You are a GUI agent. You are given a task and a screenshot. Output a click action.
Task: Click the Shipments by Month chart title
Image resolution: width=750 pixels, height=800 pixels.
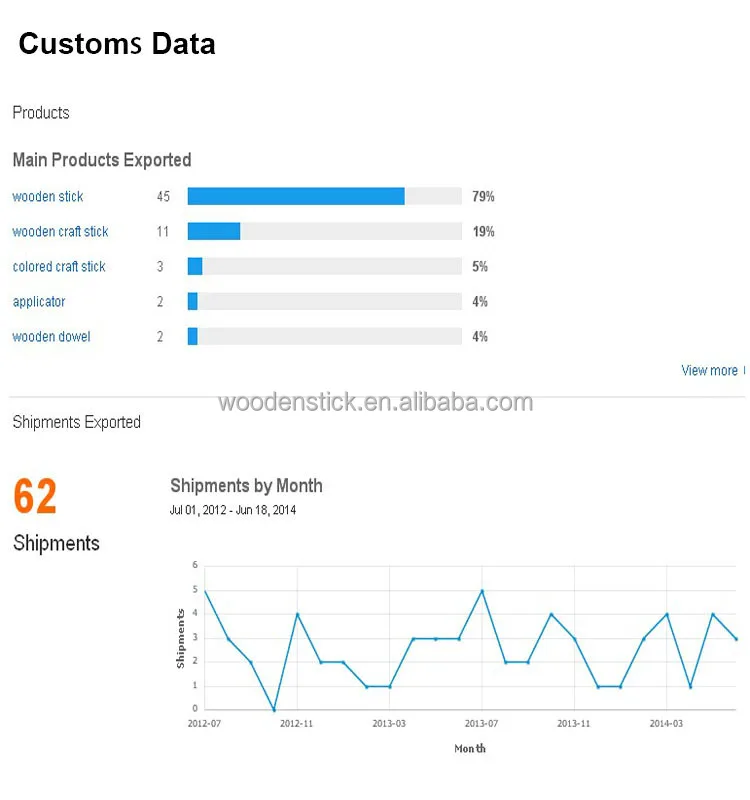246,486
